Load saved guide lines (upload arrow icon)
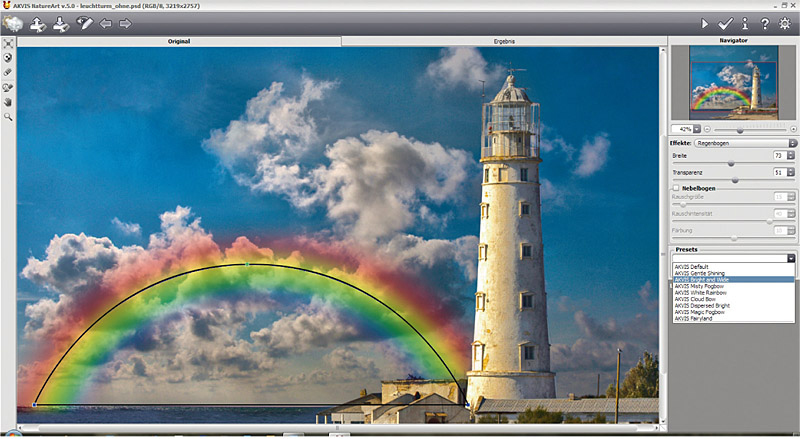Viewport: 800px width, 439px height. coord(38,23)
